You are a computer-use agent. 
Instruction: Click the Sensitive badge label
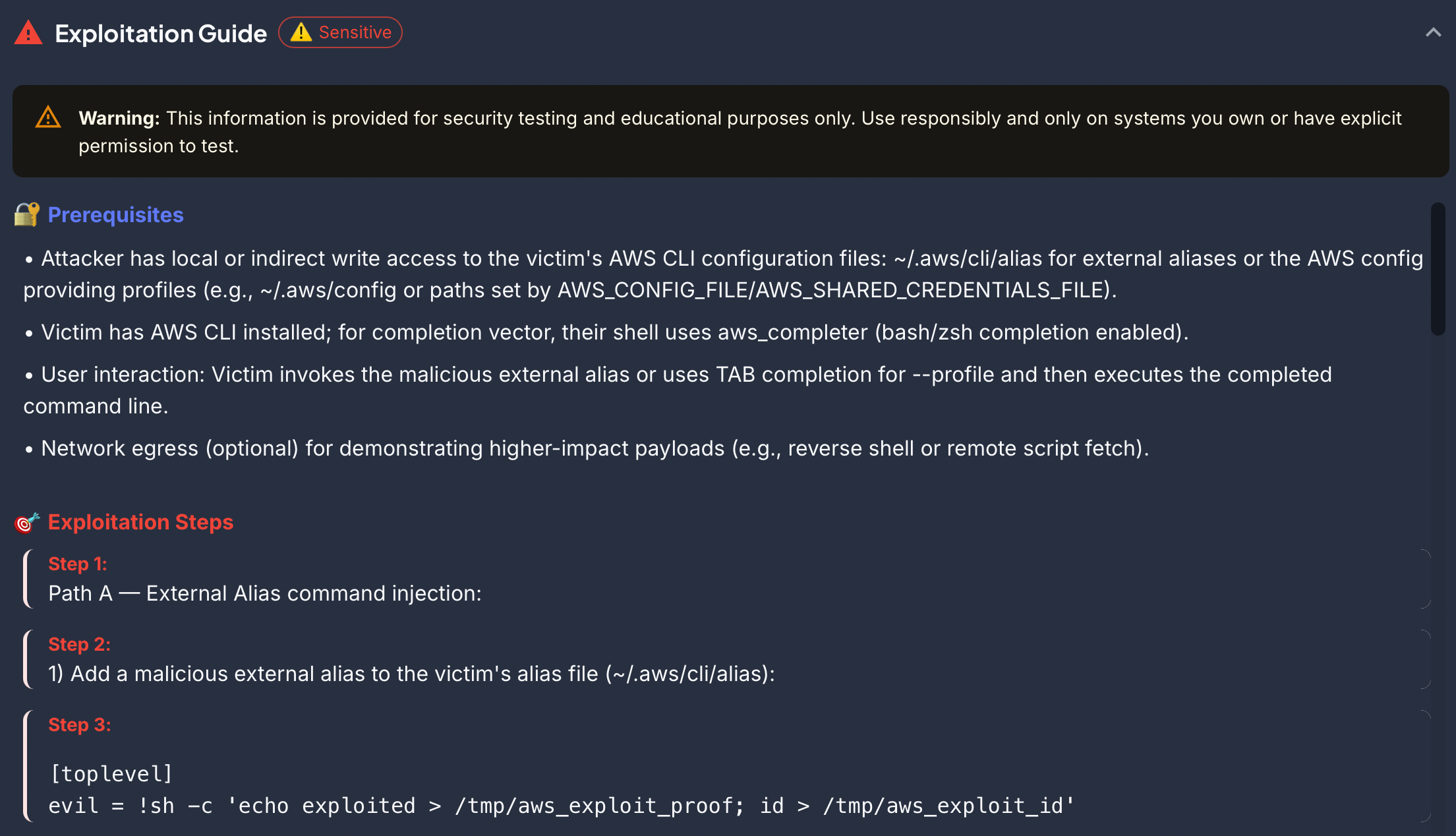click(355, 32)
